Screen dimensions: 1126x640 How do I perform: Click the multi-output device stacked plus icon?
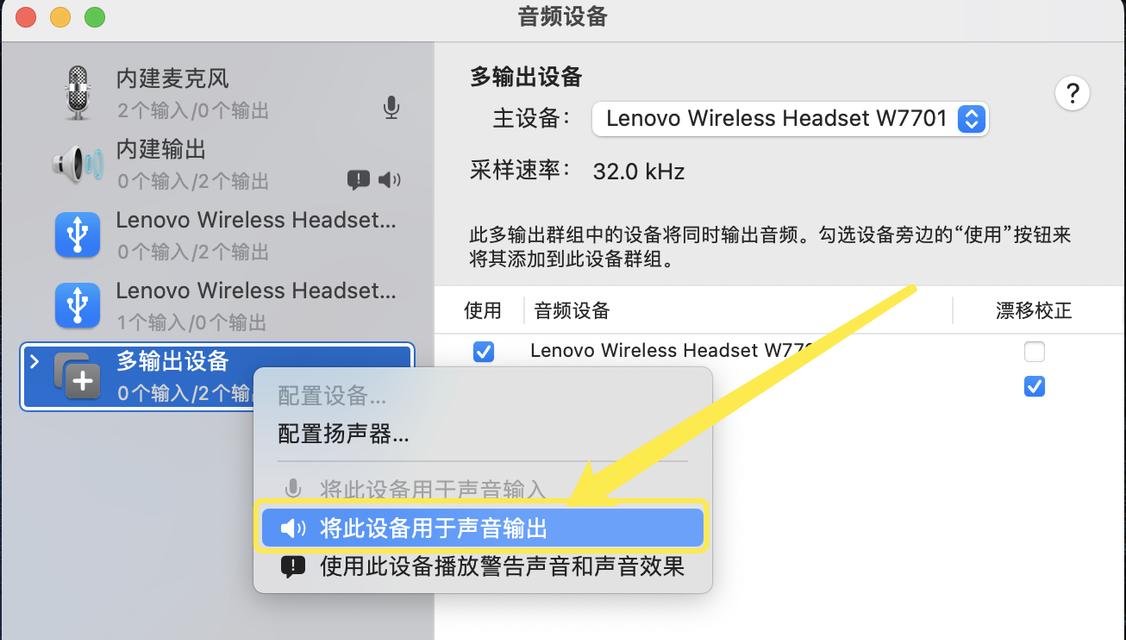tap(78, 376)
